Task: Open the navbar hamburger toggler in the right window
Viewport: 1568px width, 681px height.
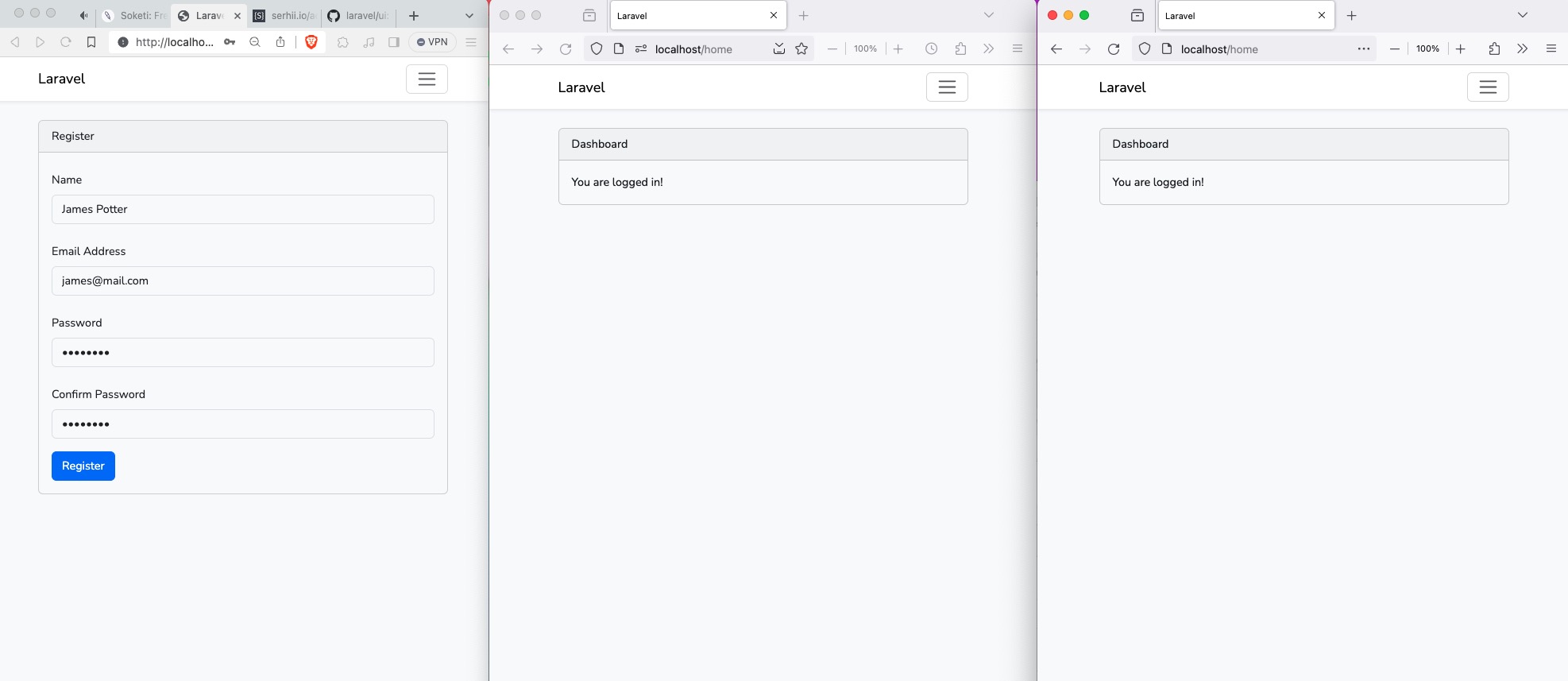Action: click(1488, 87)
